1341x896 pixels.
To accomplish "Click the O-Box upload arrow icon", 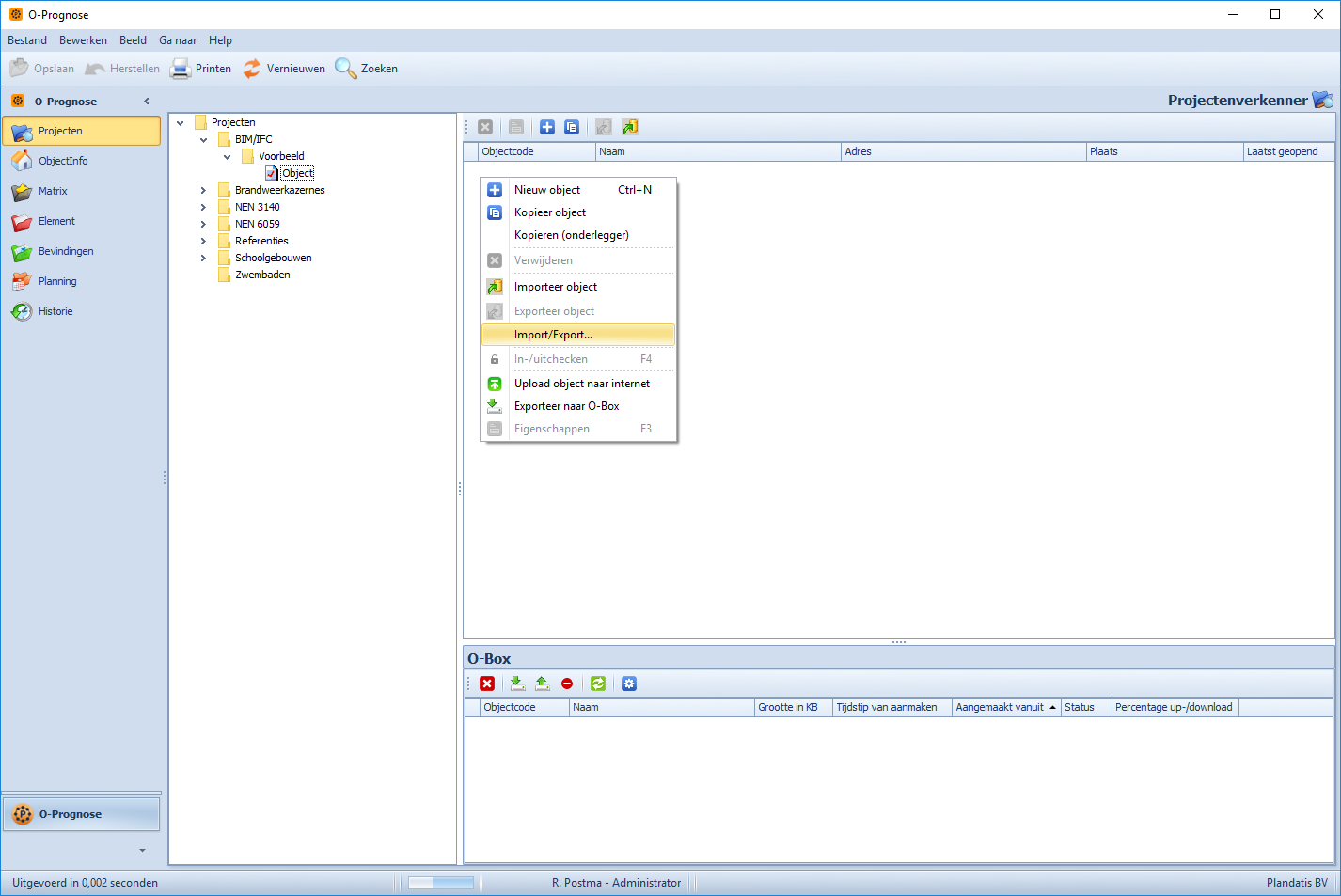I will (542, 684).
